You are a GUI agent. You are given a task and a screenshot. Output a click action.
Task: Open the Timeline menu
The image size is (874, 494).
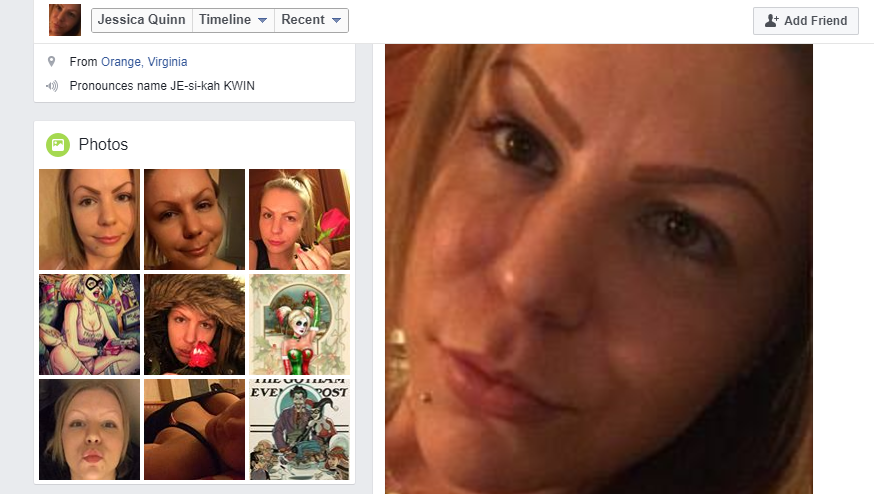click(x=233, y=20)
